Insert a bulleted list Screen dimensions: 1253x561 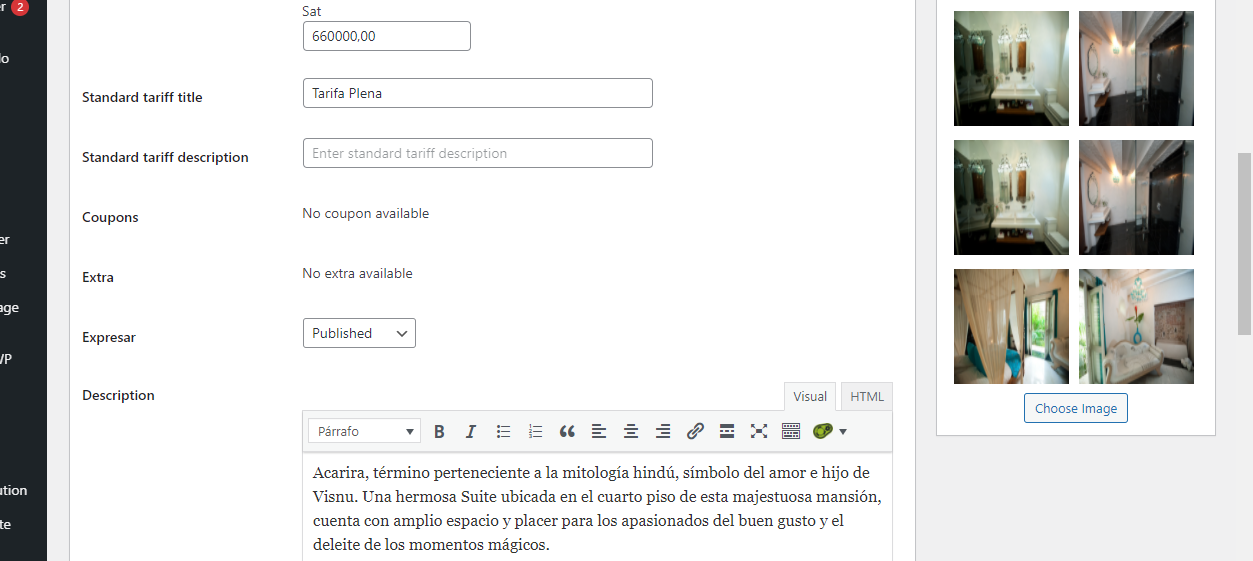click(503, 432)
